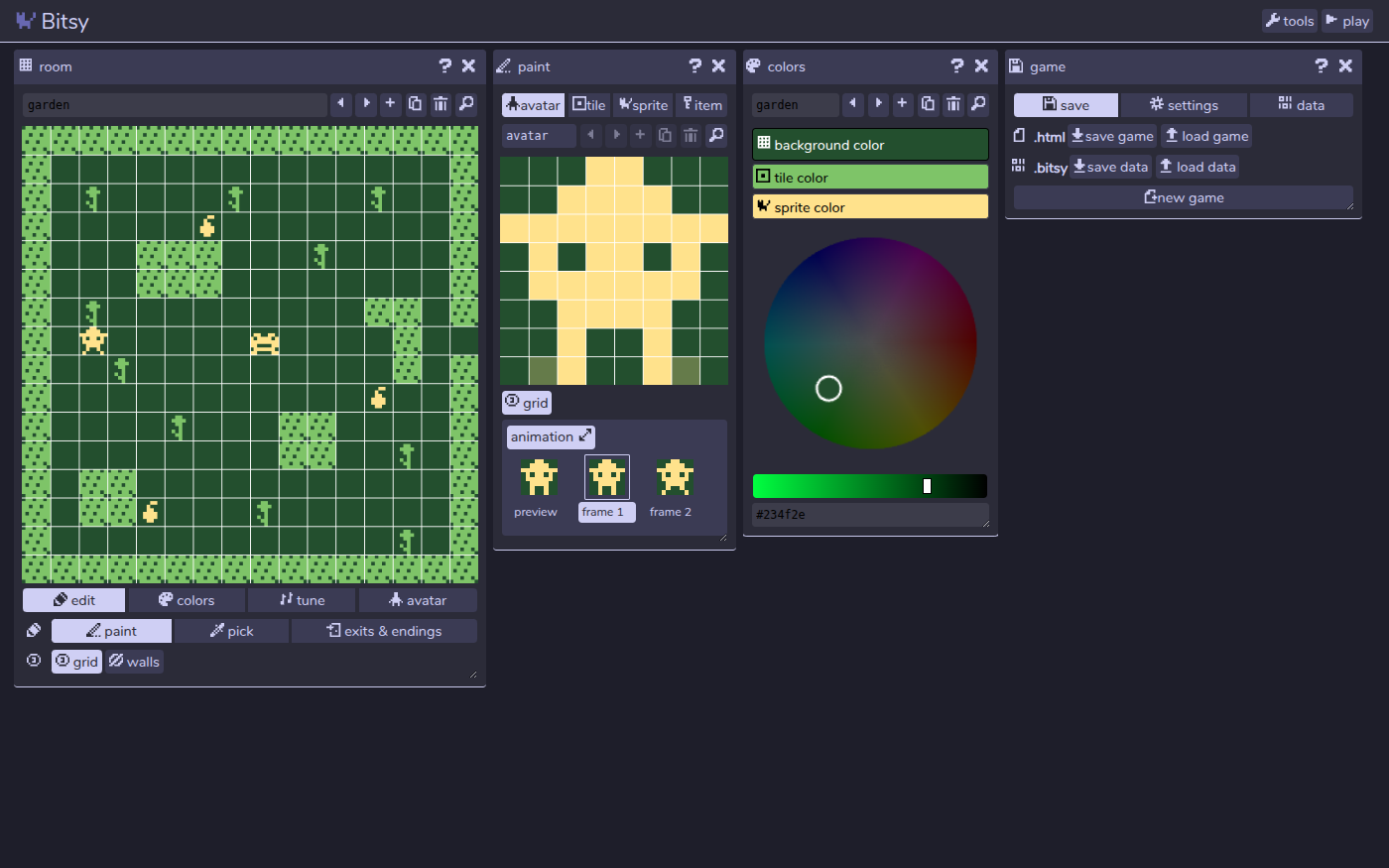The width and height of the screenshot is (1389, 868).
Task: Go to next room in room panel
Action: point(366,104)
